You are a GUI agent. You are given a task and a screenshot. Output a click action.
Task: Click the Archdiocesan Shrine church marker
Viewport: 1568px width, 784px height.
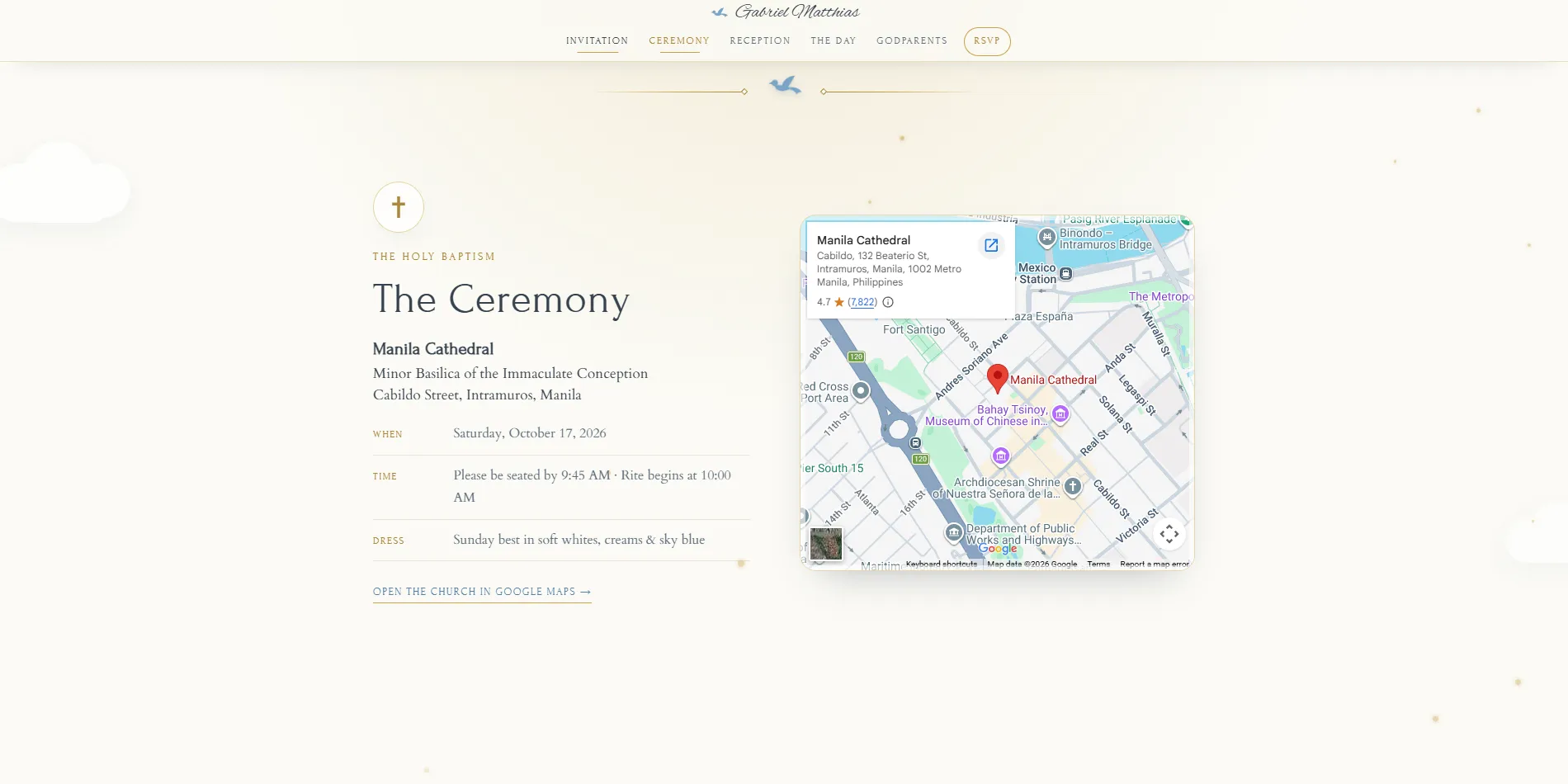1073,487
